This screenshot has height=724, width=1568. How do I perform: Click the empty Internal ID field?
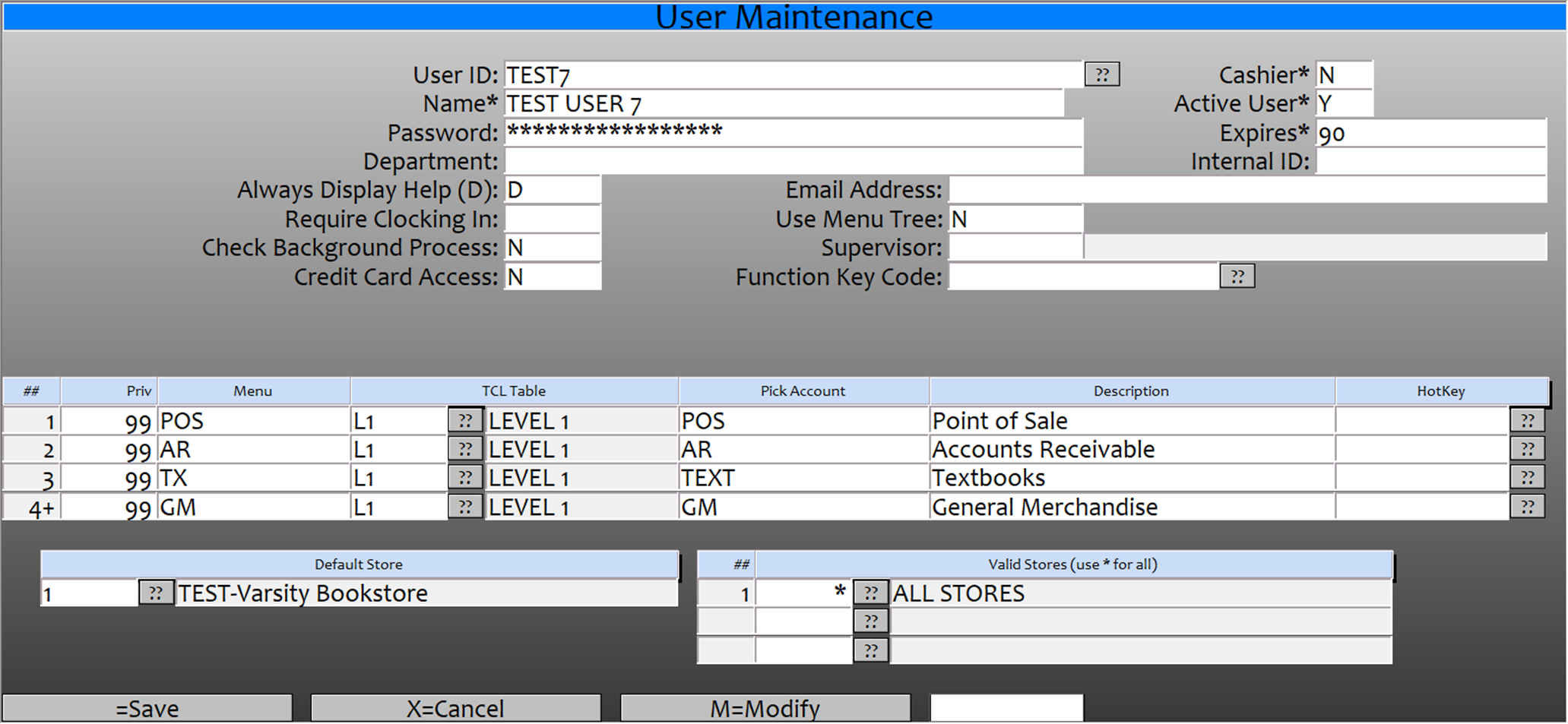pyautogui.click(x=1431, y=161)
